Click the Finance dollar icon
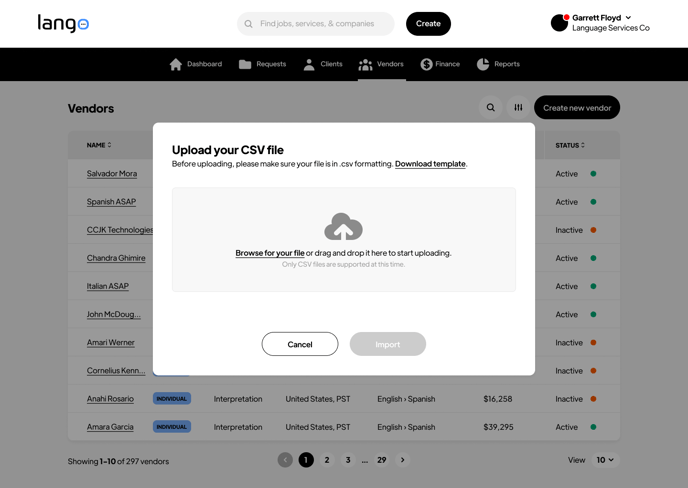The image size is (688, 488). pyautogui.click(x=426, y=64)
